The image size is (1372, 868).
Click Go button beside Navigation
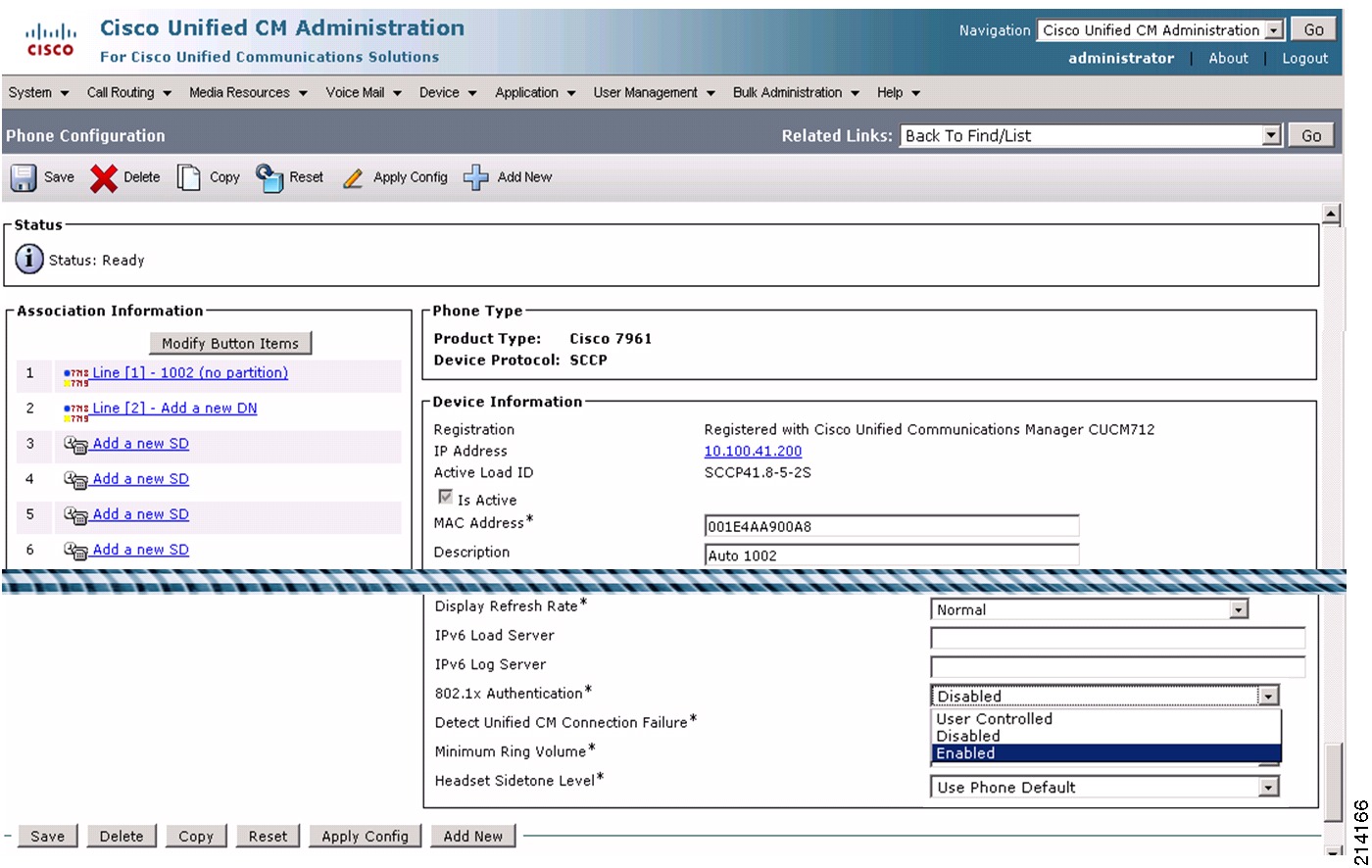coord(1314,30)
